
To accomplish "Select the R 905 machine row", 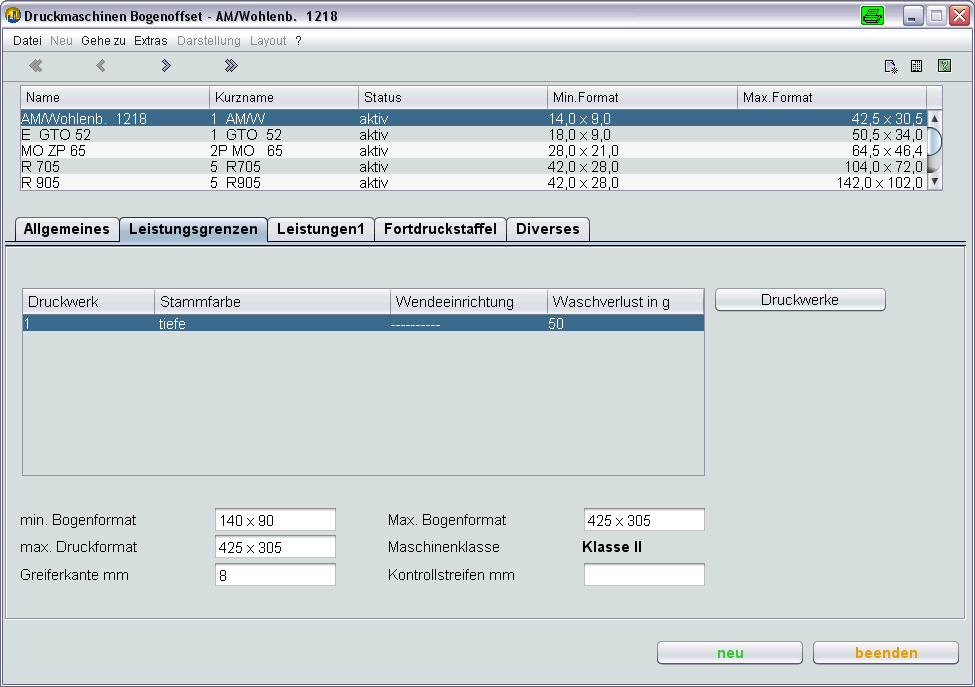I will pos(474,183).
